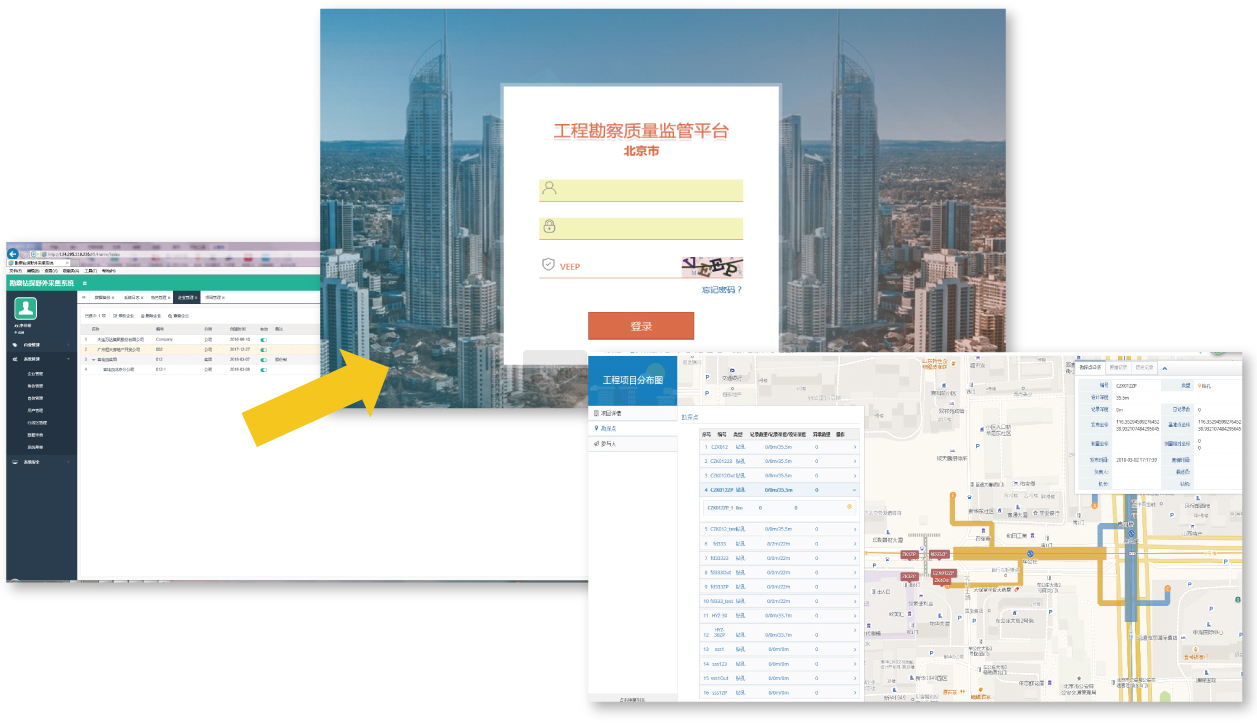The width and height of the screenshot is (1257, 728).
Task: Toggle the hamburger menu in the green header
Action: click(85, 283)
